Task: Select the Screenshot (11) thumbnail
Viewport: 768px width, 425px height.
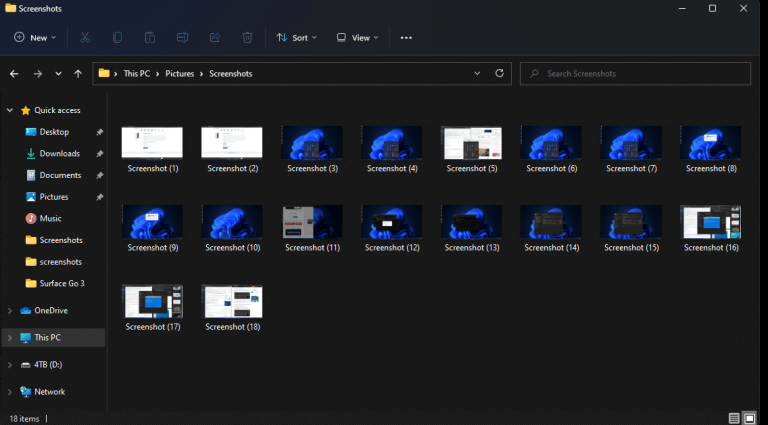Action: point(312,222)
